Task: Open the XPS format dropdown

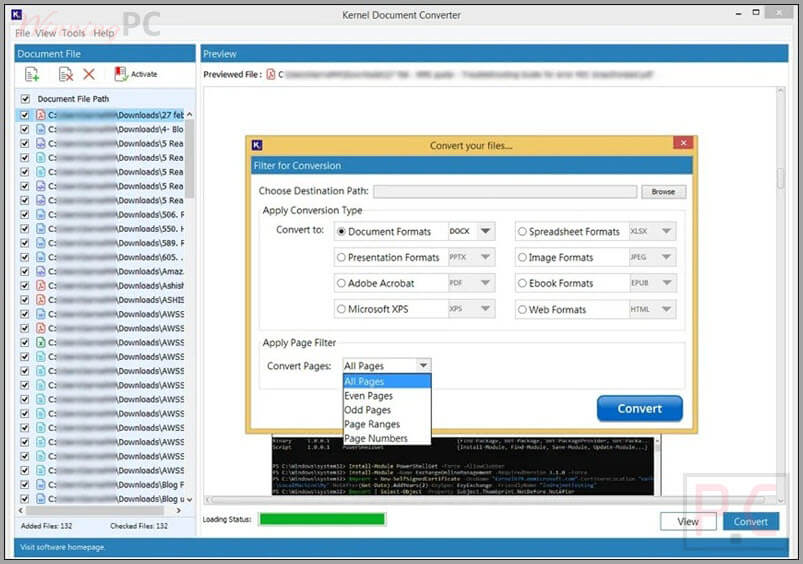Action: click(485, 308)
